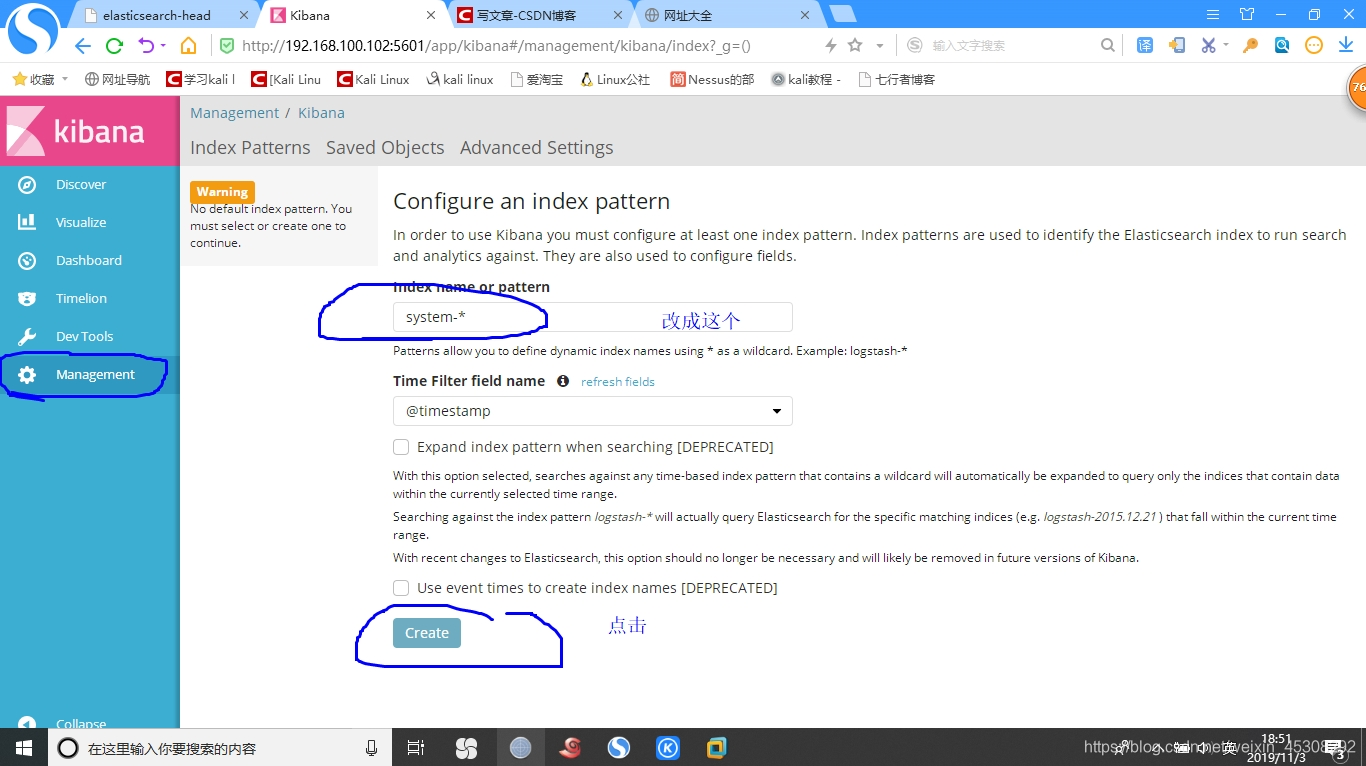Click the index name or pattern input field
Viewport: 1366px width, 766px height.
click(593, 317)
